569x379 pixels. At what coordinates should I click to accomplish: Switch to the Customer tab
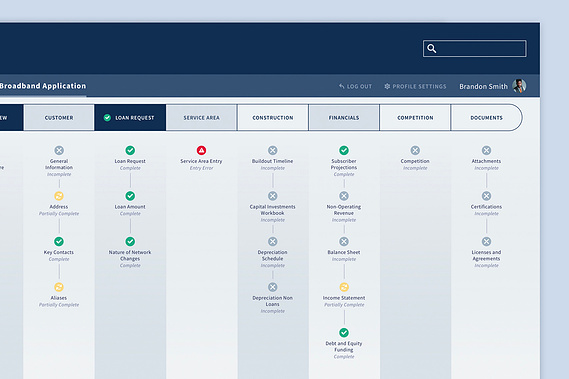(x=59, y=118)
